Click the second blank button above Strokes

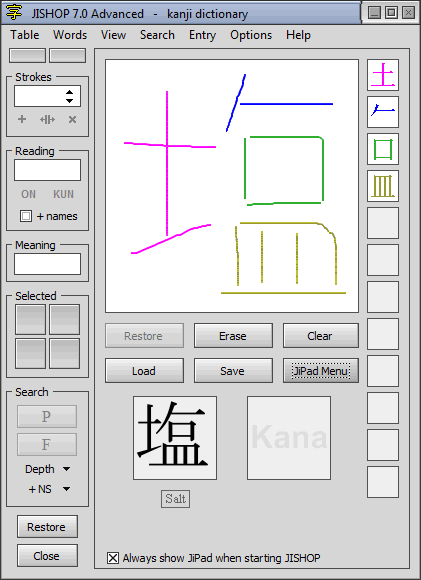[68, 55]
